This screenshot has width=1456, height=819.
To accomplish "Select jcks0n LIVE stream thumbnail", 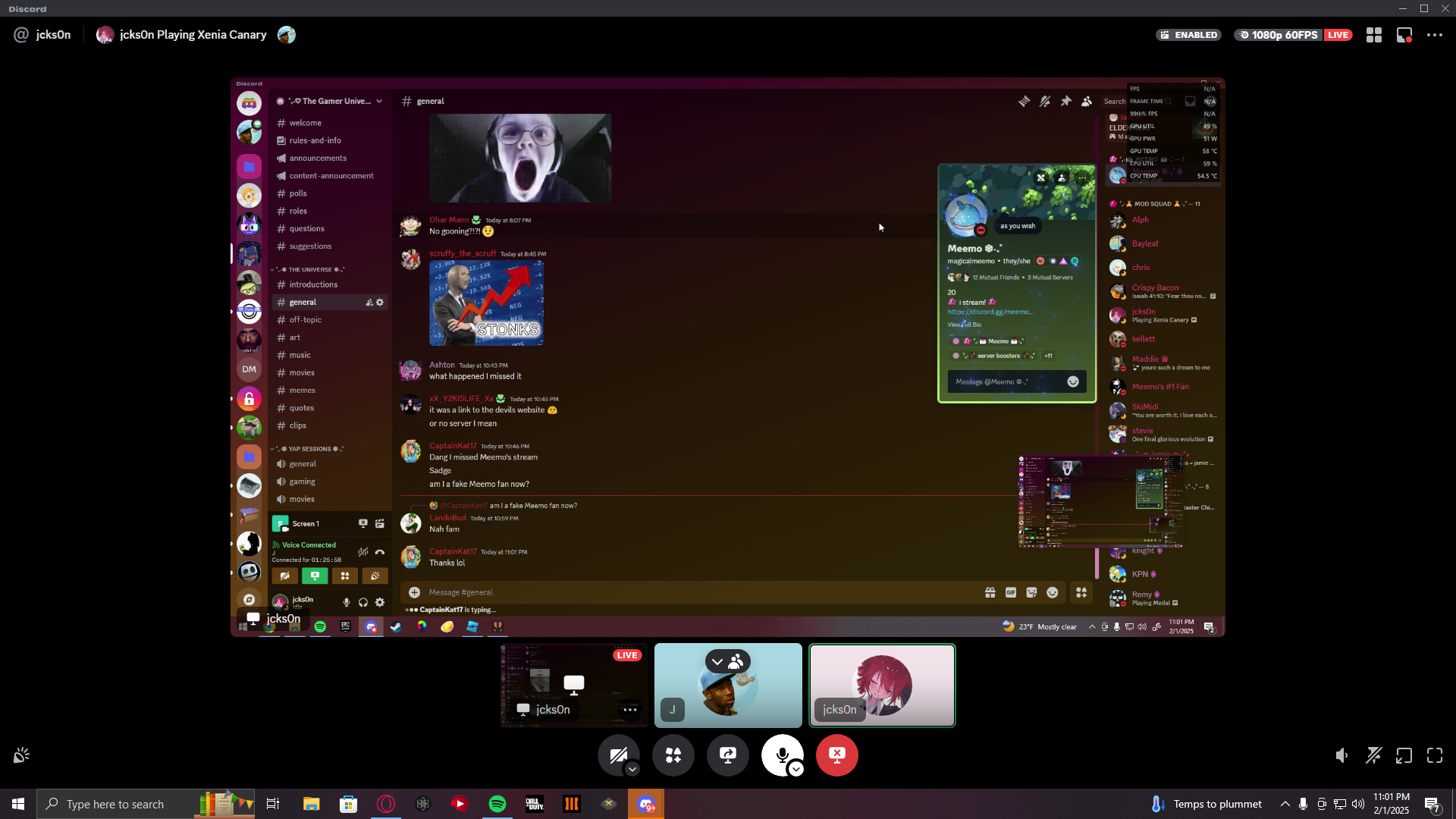I will 574,685.
